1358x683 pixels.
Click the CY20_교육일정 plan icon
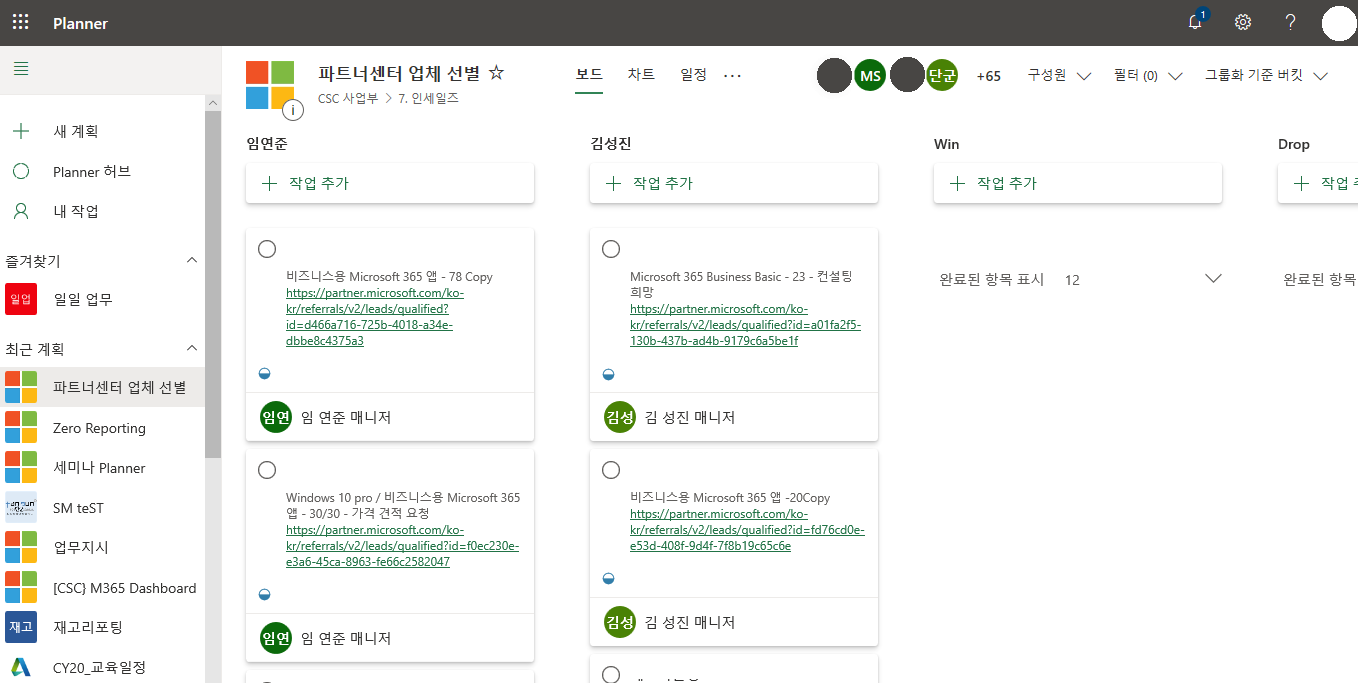[x=21, y=667]
